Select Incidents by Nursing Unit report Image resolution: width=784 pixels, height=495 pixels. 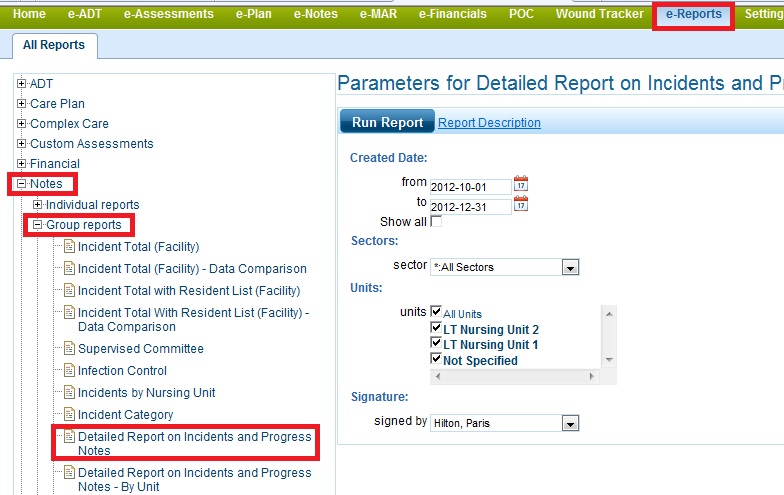(146, 392)
